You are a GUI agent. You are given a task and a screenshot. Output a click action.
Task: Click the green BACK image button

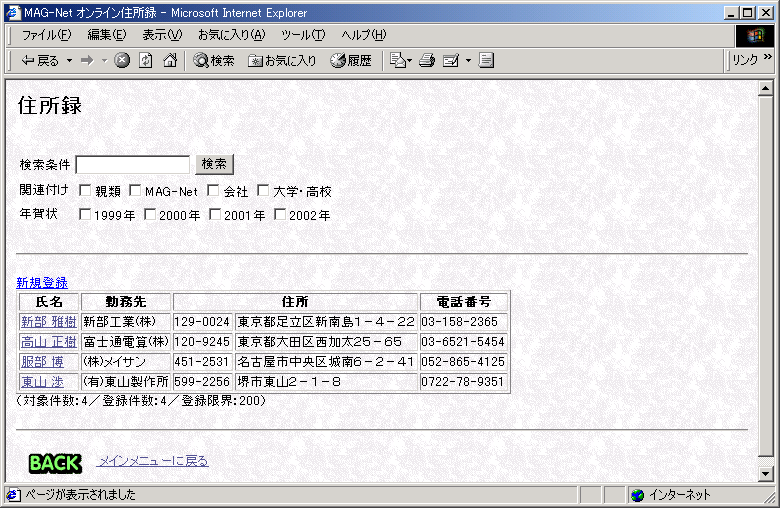pos(55,463)
